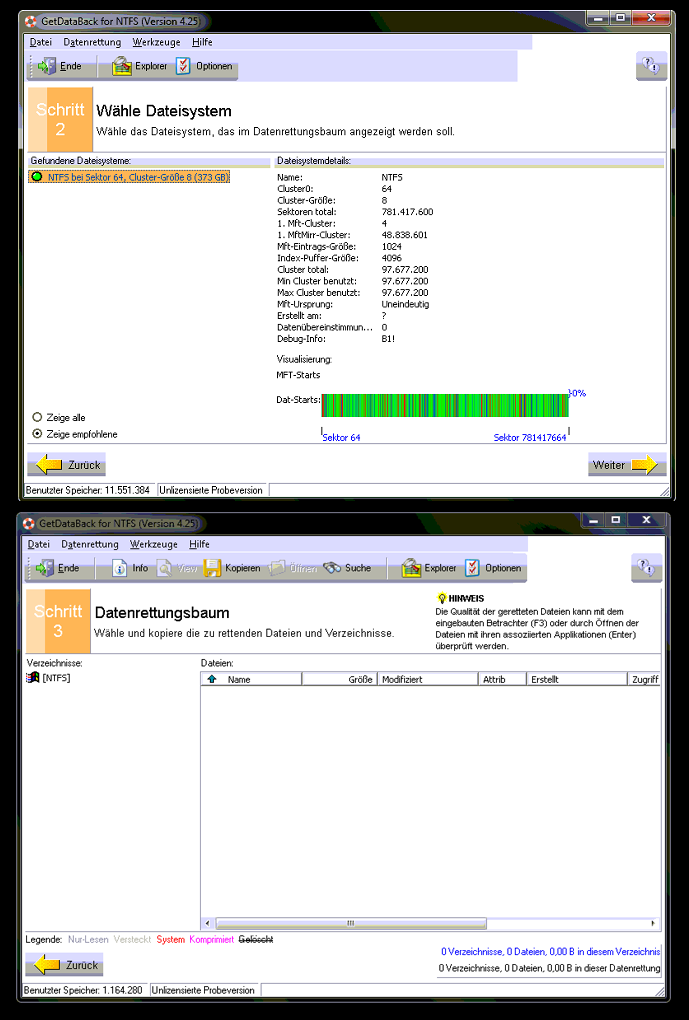
Task: Click right arrow of Dateien scrollbar
Action: [653, 923]
